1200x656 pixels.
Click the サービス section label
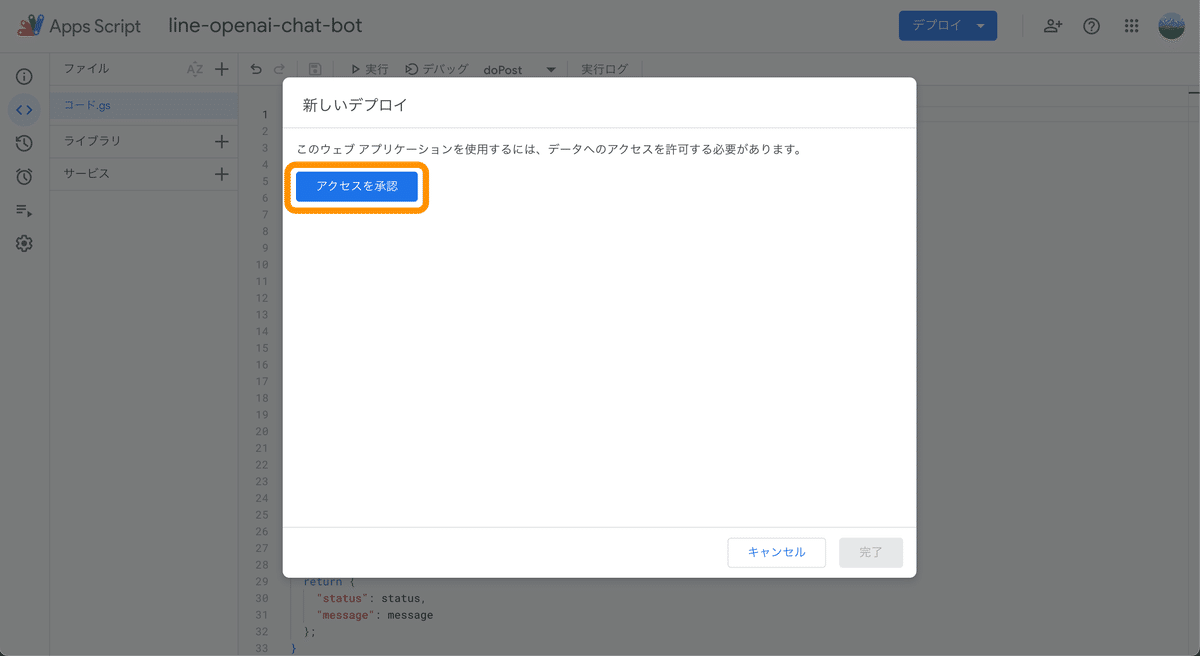click(x=87, y=174)
